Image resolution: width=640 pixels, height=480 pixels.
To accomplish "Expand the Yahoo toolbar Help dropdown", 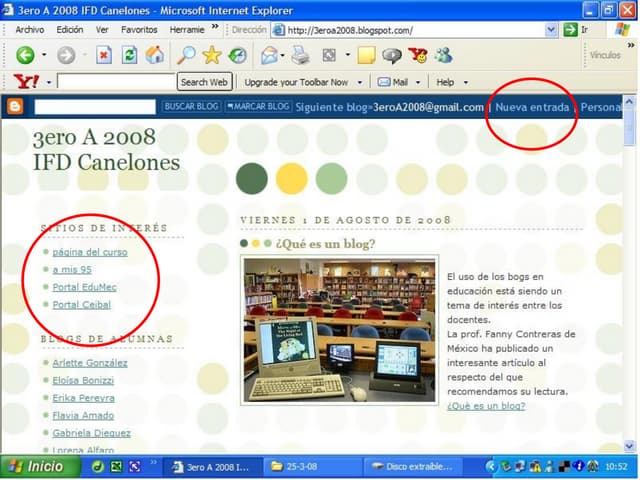I will [x=451, y=82].
